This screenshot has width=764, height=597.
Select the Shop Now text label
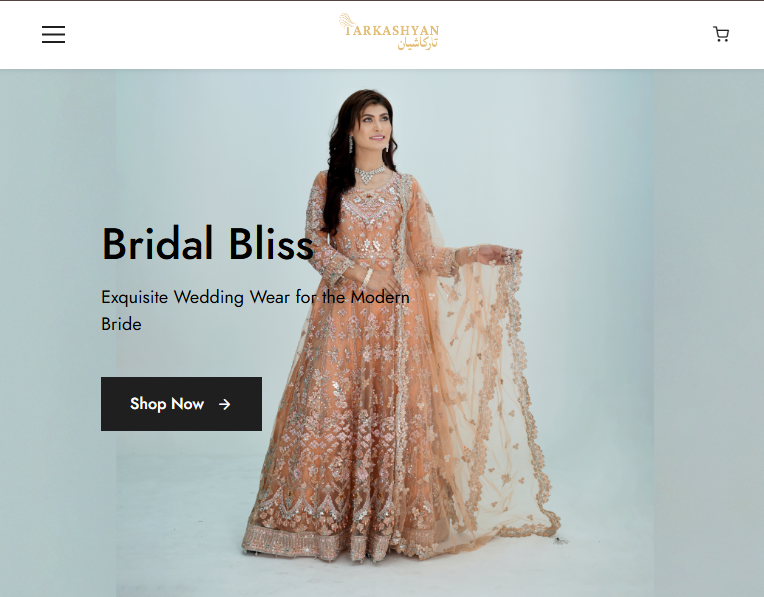click(167, 404)
